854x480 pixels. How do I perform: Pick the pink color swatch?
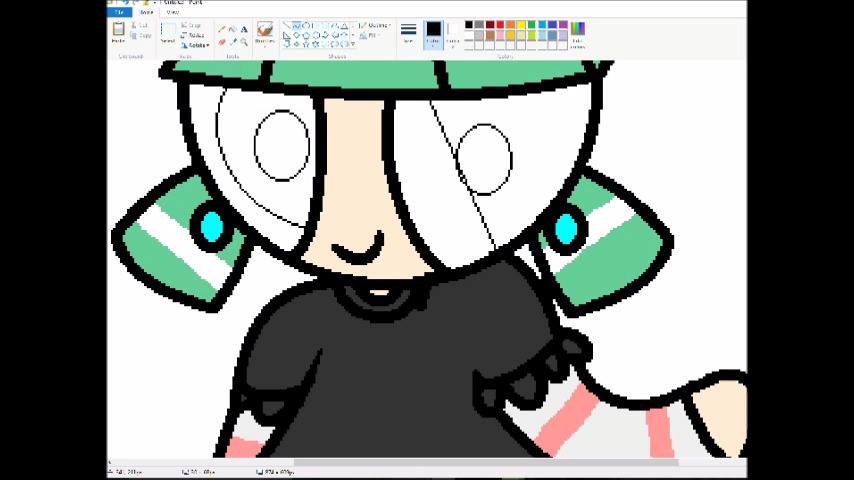pyautogui.click(x=500, y=35)
